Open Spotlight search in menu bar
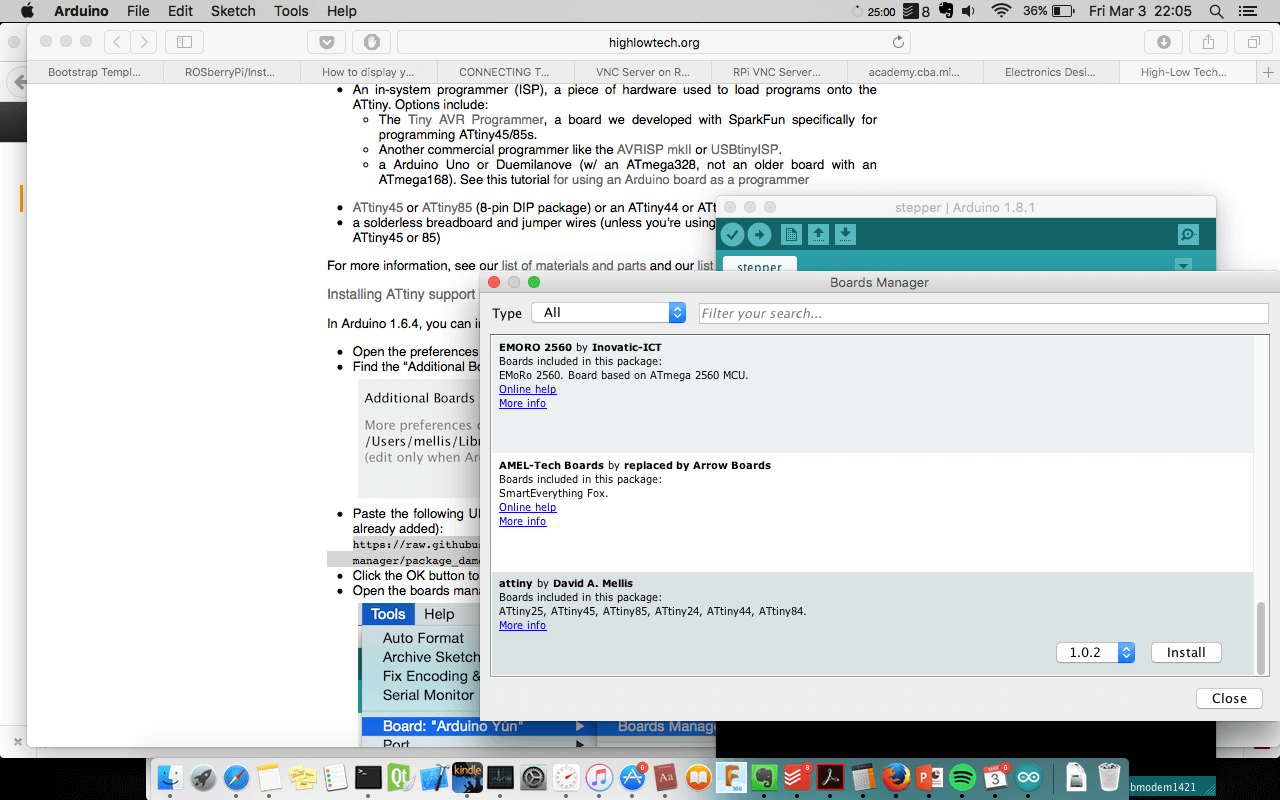Image resolution: width=1280 pixels, height=800 pixels. [1216, 11]
